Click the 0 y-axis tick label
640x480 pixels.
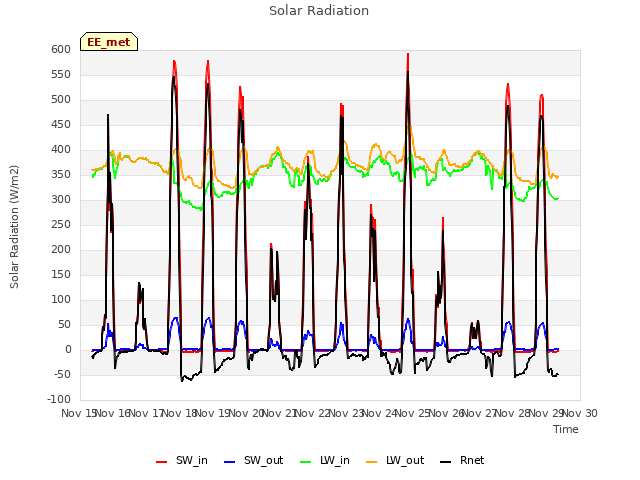(68, 349)
